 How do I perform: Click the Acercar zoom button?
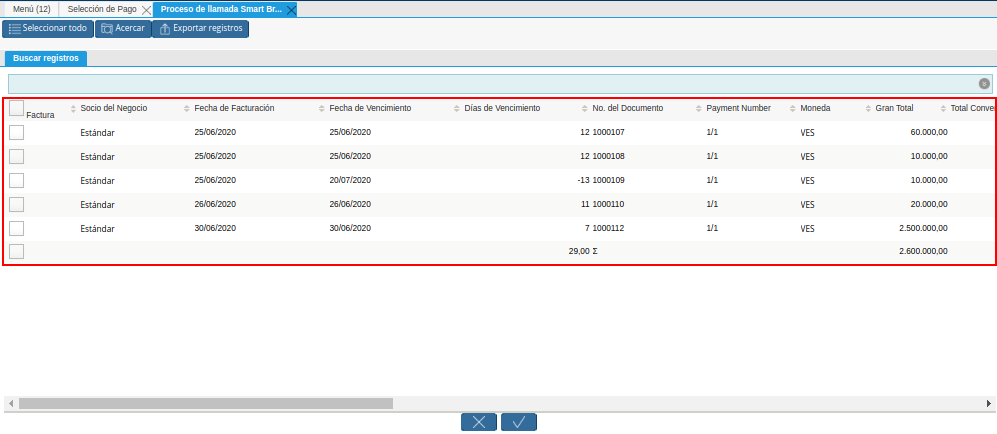pos(123,29)
